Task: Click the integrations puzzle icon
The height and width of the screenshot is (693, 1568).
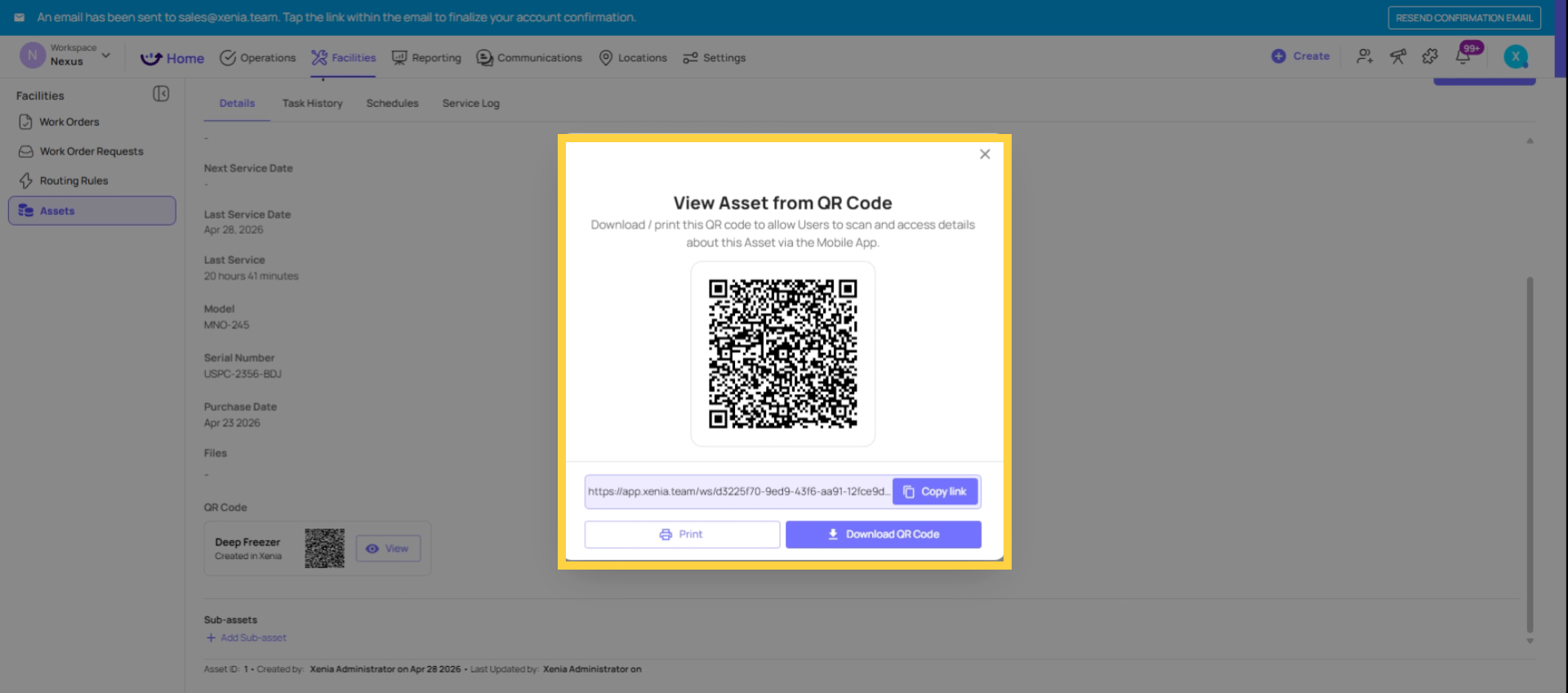Action: (x=1430, y=56)
